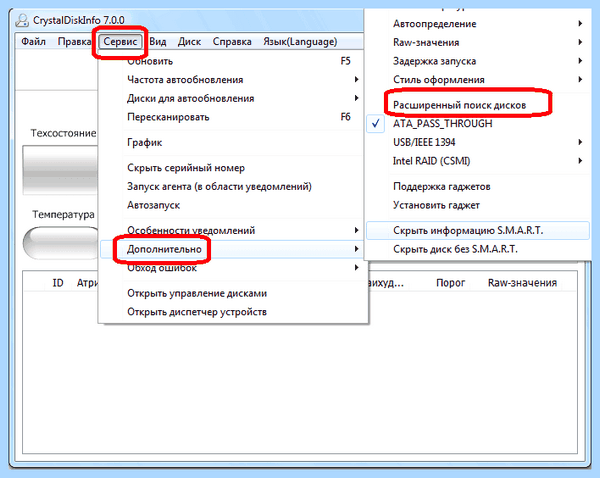Click the CrystalDiskInfo title bar icon
This screenshot has height=478, width=600.
click(22, 20)
